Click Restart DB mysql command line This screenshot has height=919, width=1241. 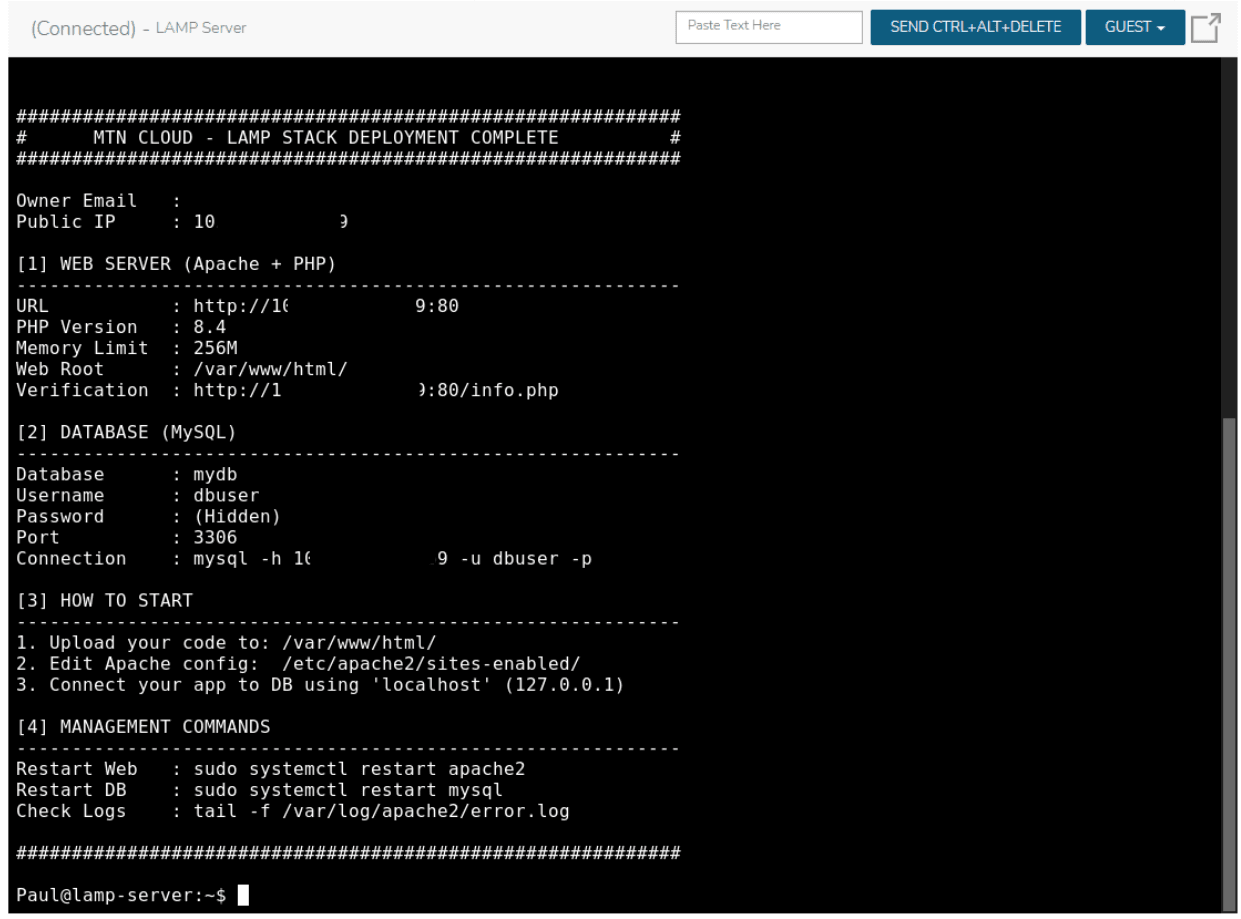pos(259,790)
